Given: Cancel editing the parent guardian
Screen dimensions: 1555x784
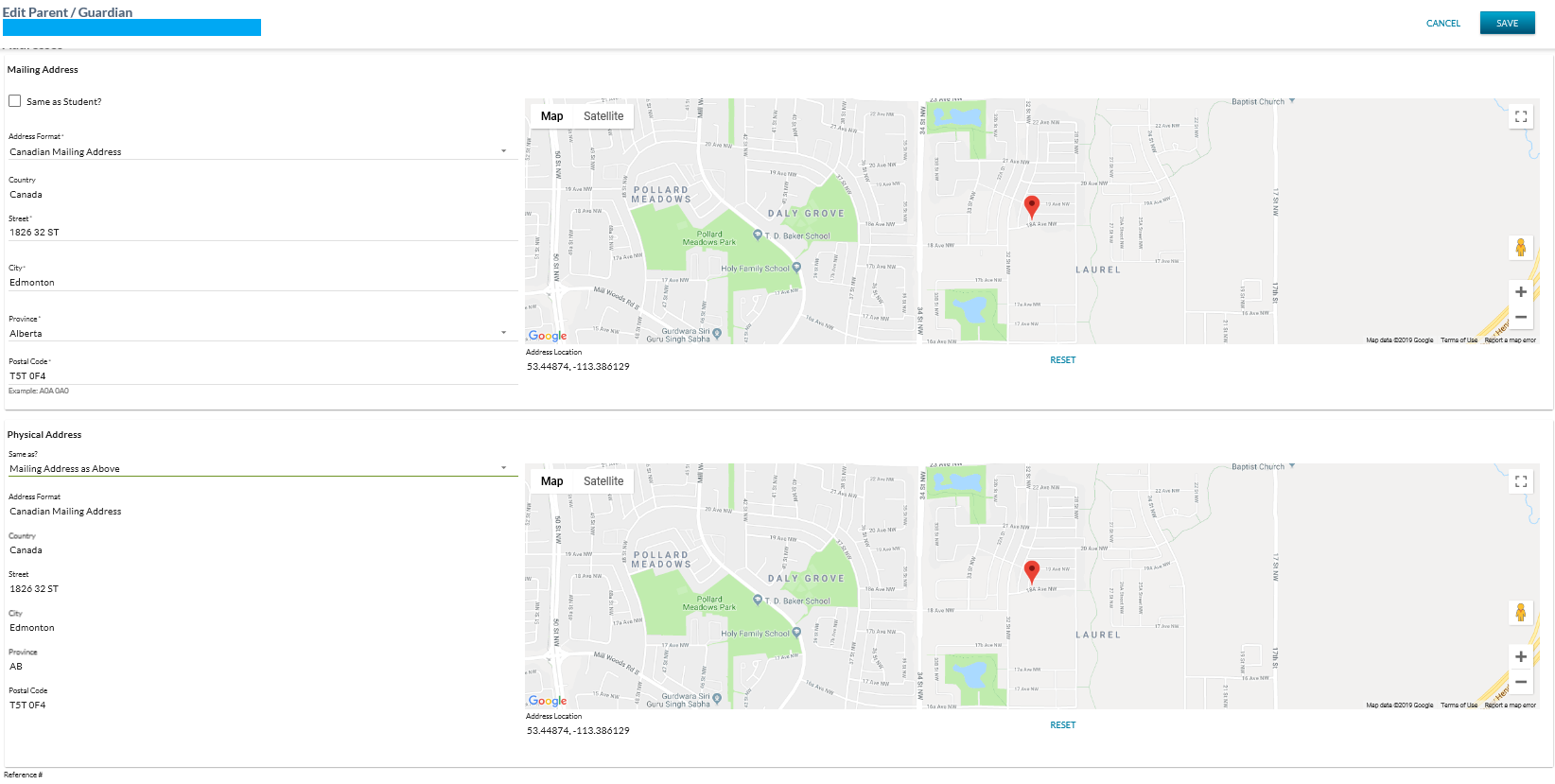Looking at the screenshot, I should 1442,24.
